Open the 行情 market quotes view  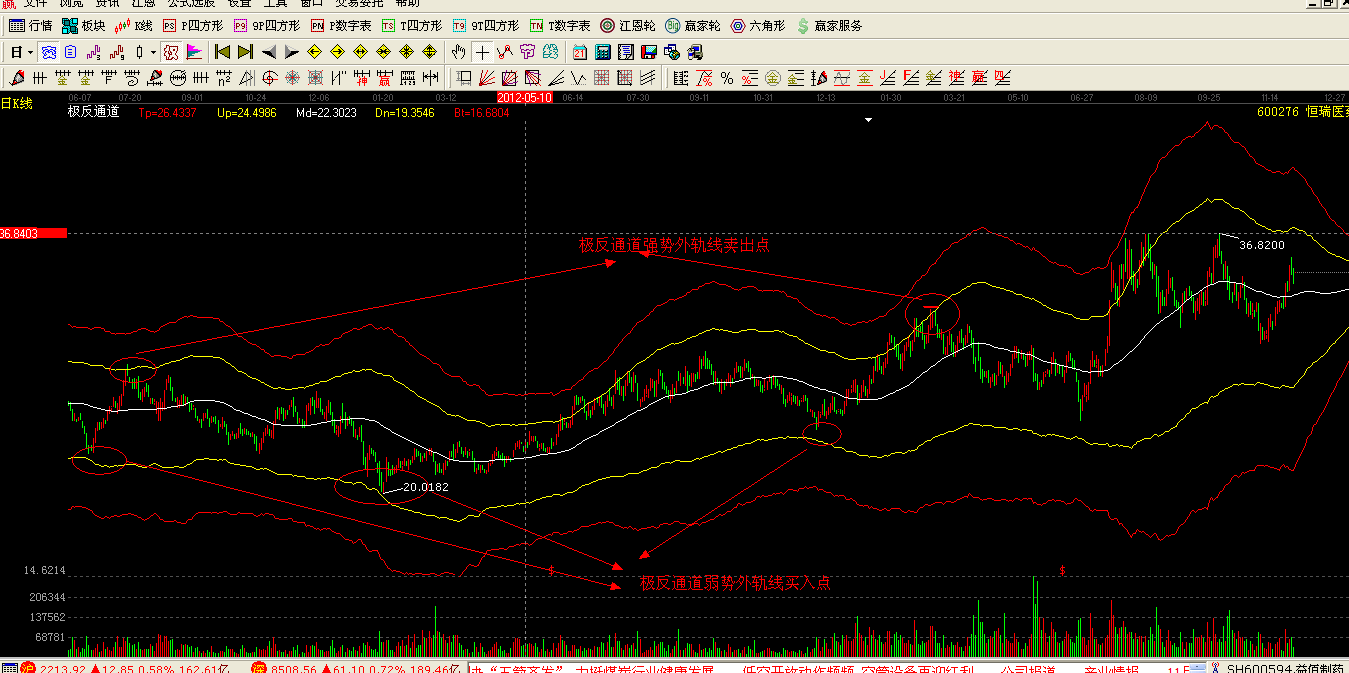point(31,25)
